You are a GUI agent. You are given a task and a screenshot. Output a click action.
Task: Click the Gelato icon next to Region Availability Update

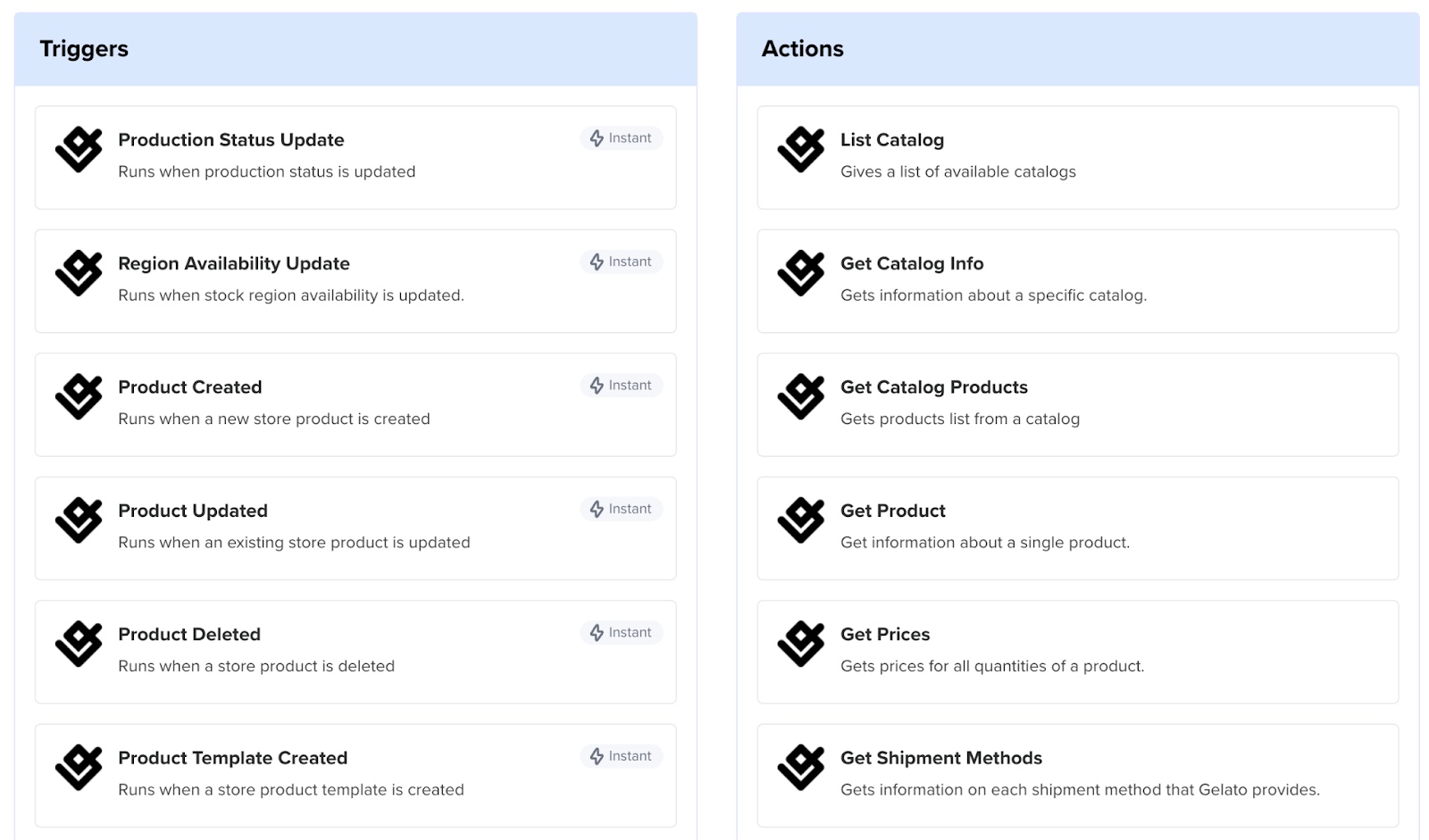(79, 273)
